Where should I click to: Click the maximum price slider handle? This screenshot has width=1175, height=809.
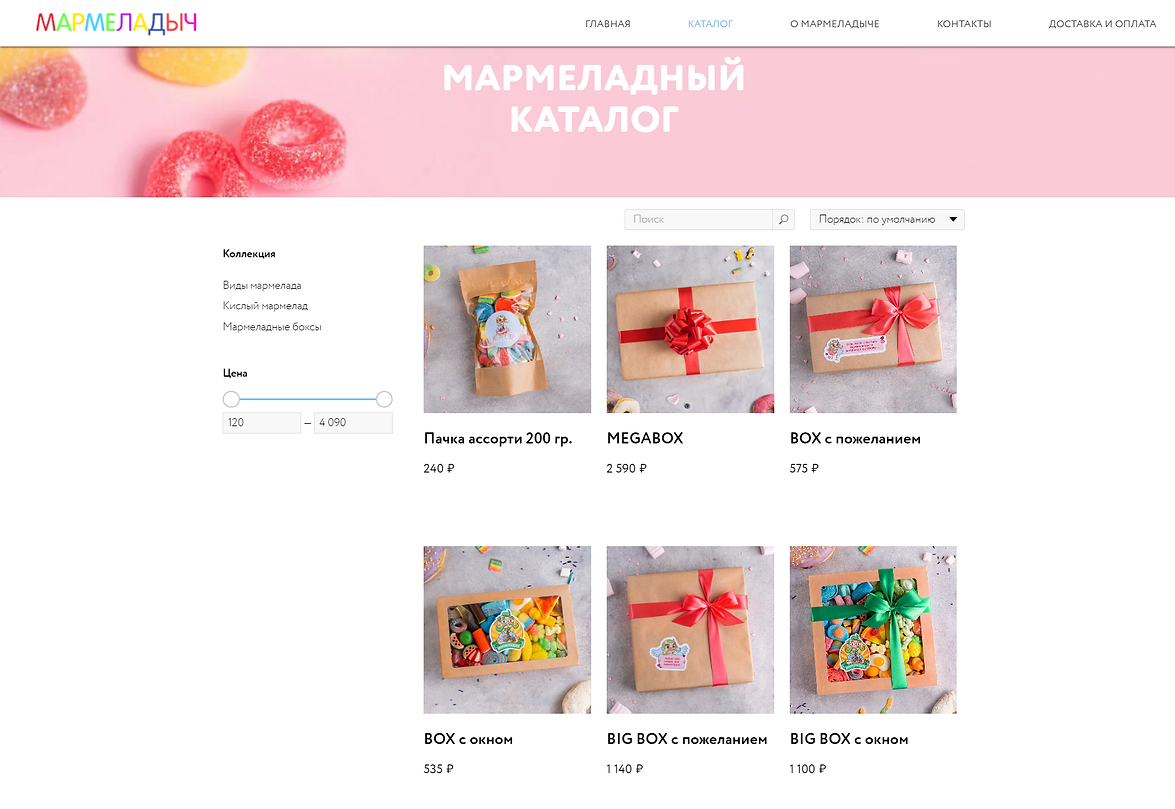coord(384,399)
